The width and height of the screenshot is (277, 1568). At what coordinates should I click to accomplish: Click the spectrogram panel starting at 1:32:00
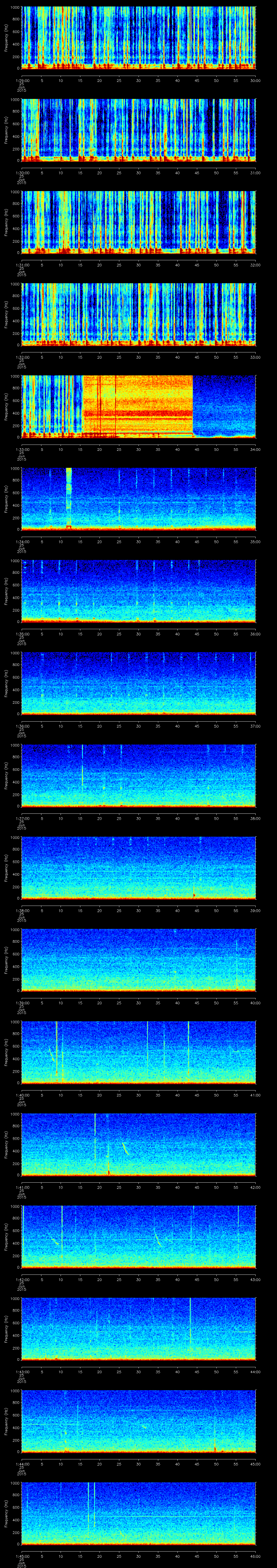(138, 314)
